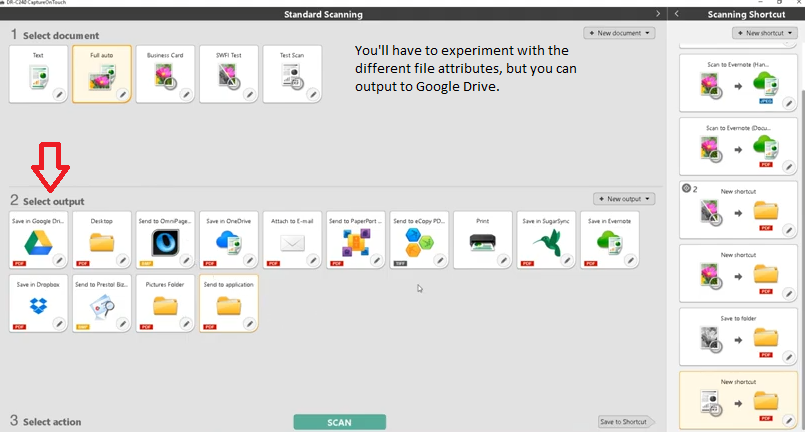Select the Business Card document type
Image resolution: width=805 pixels, height=432 pixels.
click(163, 74)
